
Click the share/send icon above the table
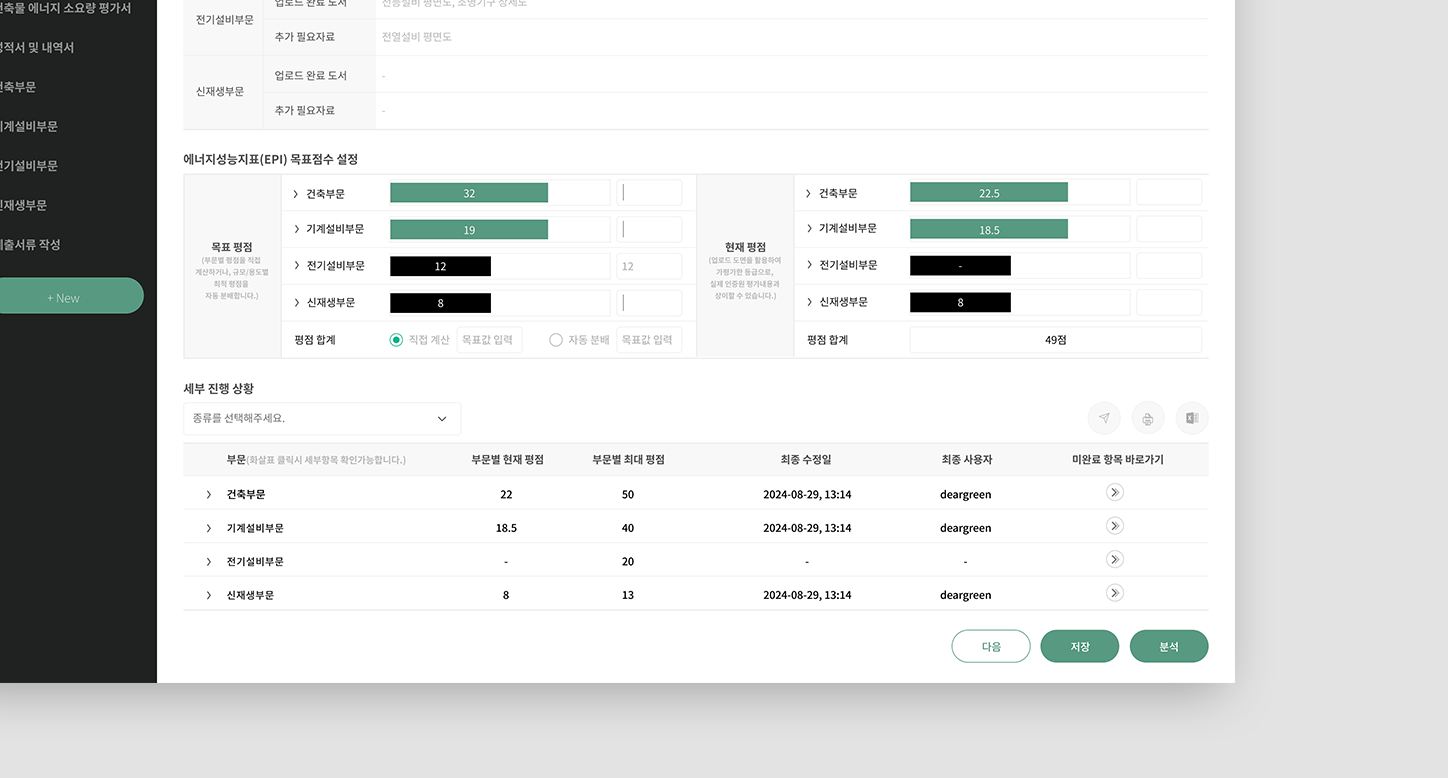click(x=1104, y=418)
